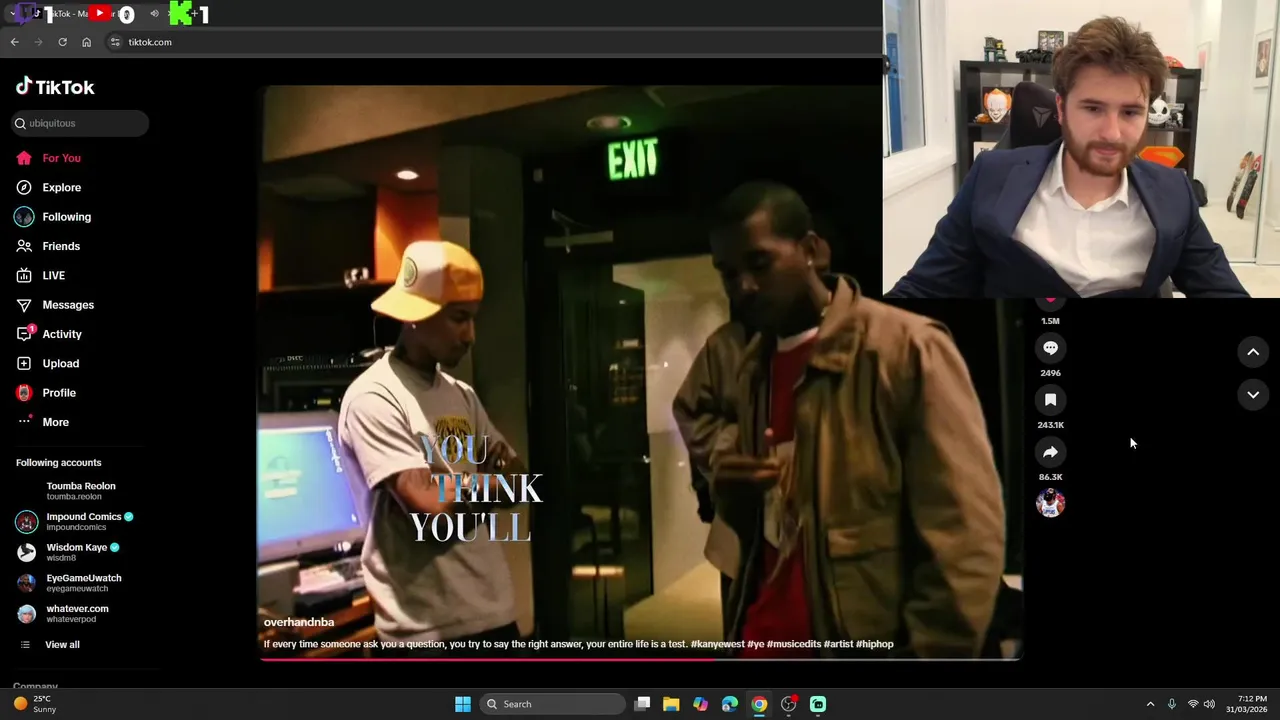Screen dimensions: 1280x720
Task: Bookmark the video to Favorites
Action: pos(1050,400)
